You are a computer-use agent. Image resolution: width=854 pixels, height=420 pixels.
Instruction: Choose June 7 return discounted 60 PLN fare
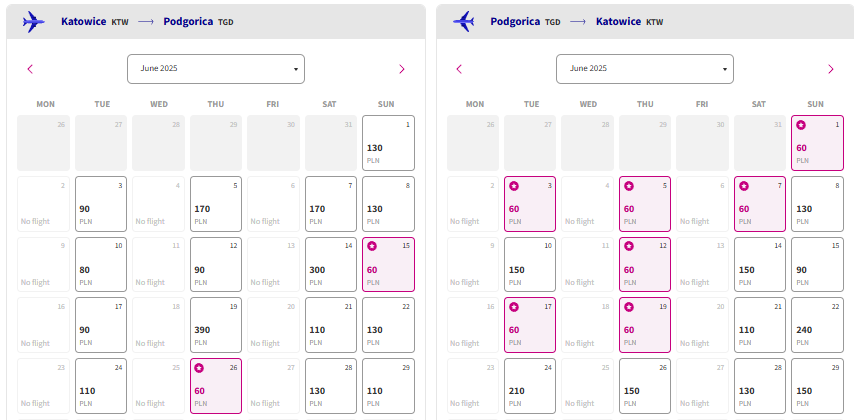760,204
